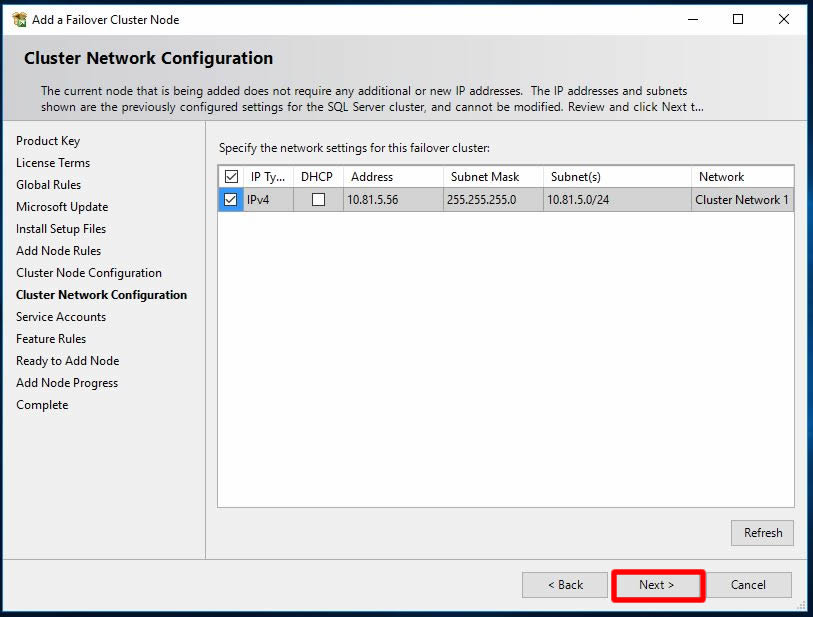Image resolution: width=813 pixels, height=617 pixels.
Task: Click the Cluster Network 1 cell
Action: click(x=742, y=200)
